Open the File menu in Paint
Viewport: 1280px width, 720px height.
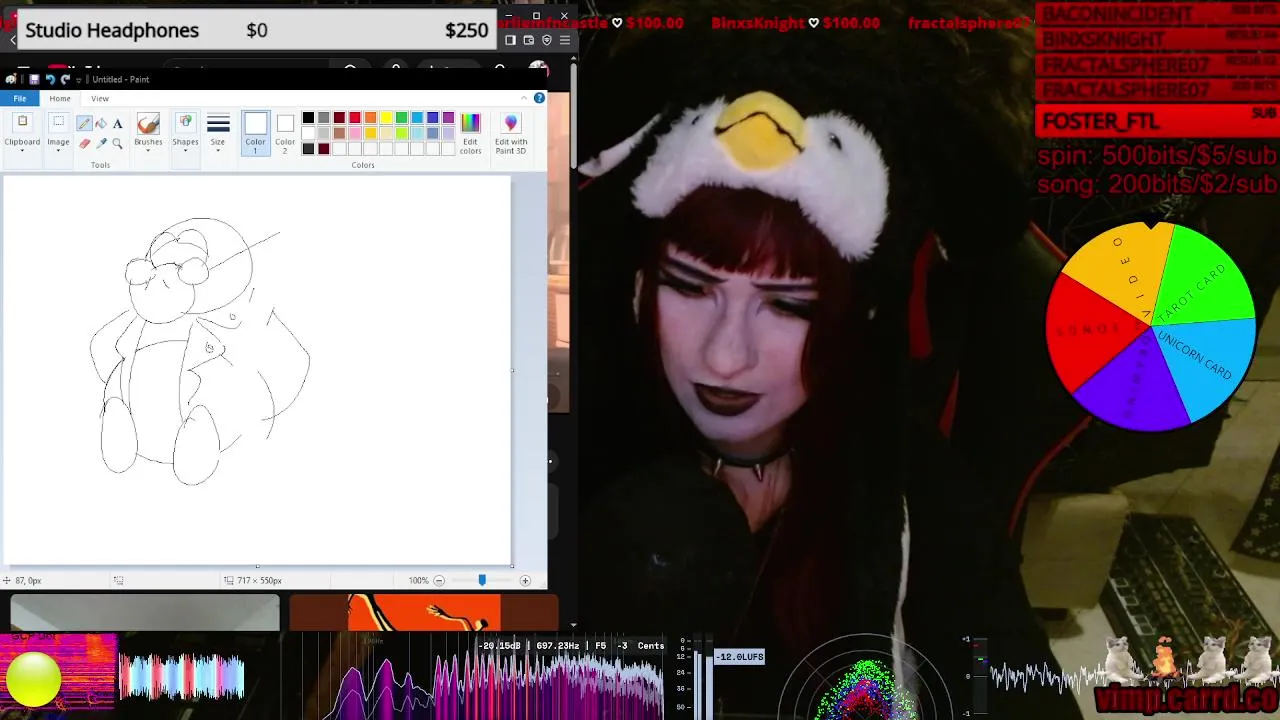[x=19, y=98]
